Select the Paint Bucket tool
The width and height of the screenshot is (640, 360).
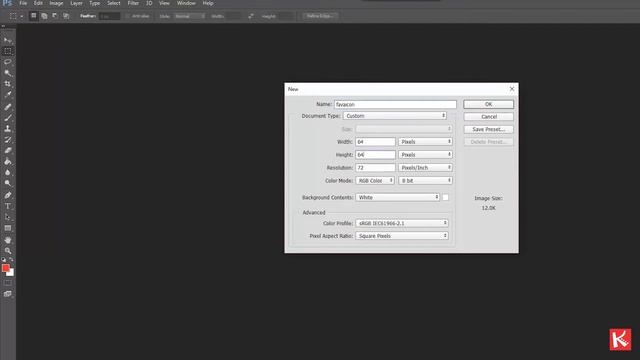click(x=8, y=162)
